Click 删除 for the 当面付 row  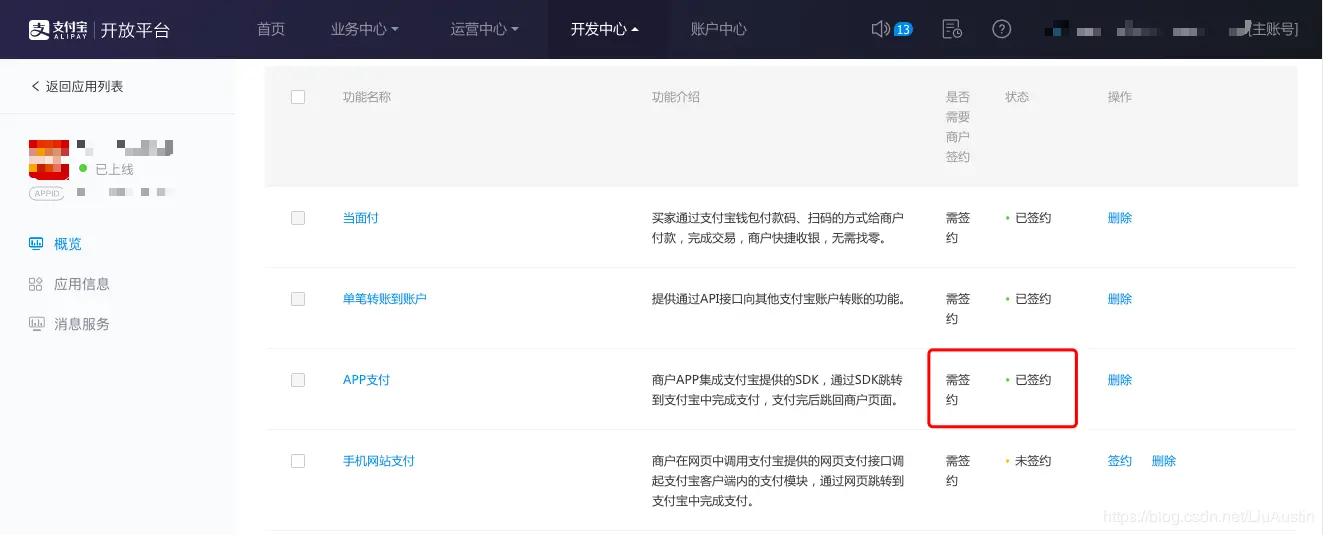coord(1120,218)
